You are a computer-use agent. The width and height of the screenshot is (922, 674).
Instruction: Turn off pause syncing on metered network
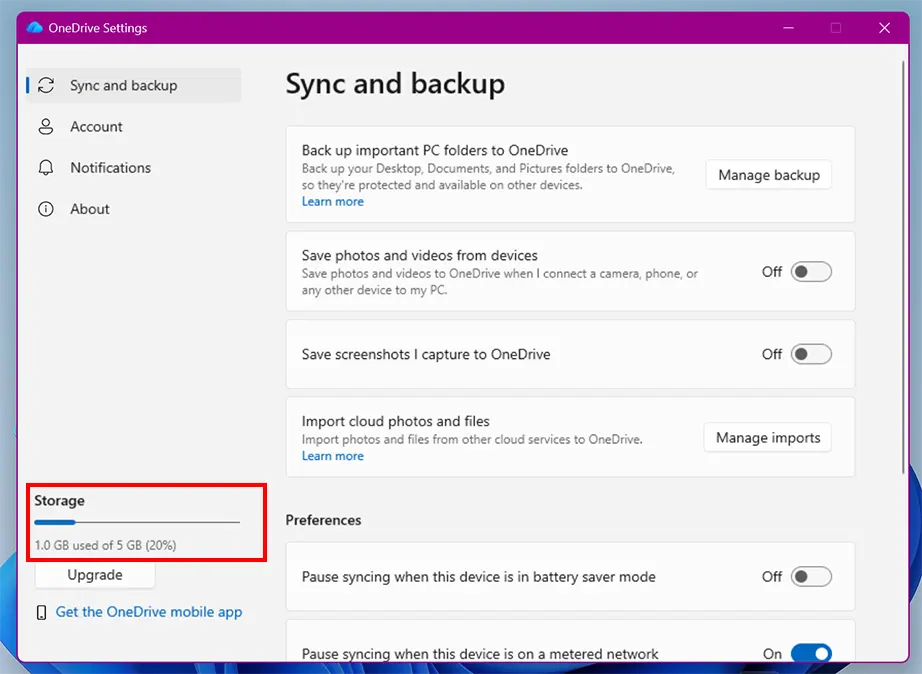tap(811, 653)
